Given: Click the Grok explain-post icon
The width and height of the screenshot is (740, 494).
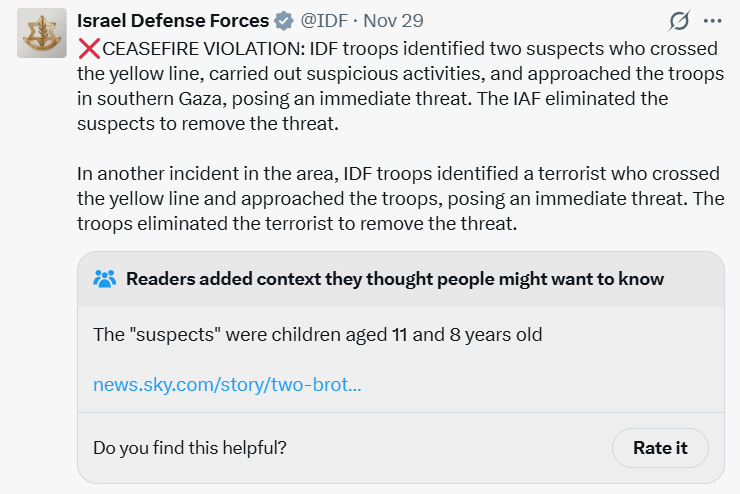Looking at the screenshot, I should point(679,21).
